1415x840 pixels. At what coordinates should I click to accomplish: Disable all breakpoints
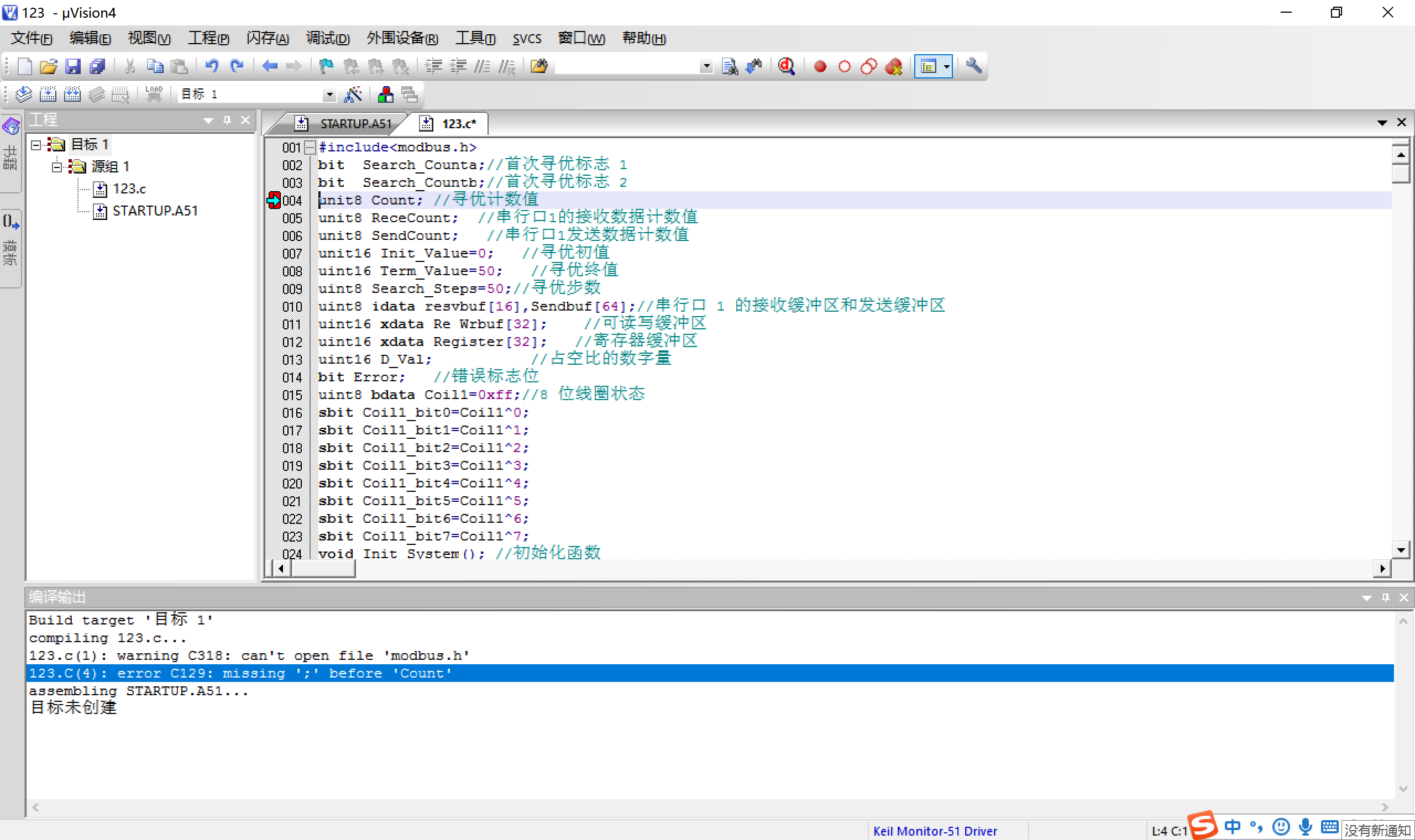tap(868, 66)
